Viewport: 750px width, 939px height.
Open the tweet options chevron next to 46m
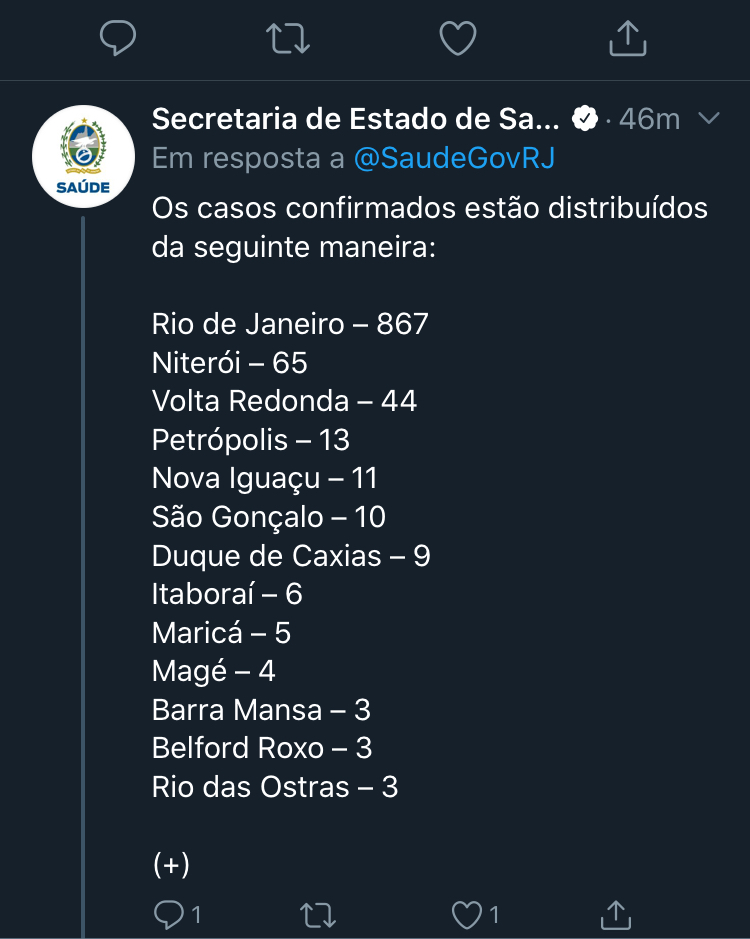[709, 119]
